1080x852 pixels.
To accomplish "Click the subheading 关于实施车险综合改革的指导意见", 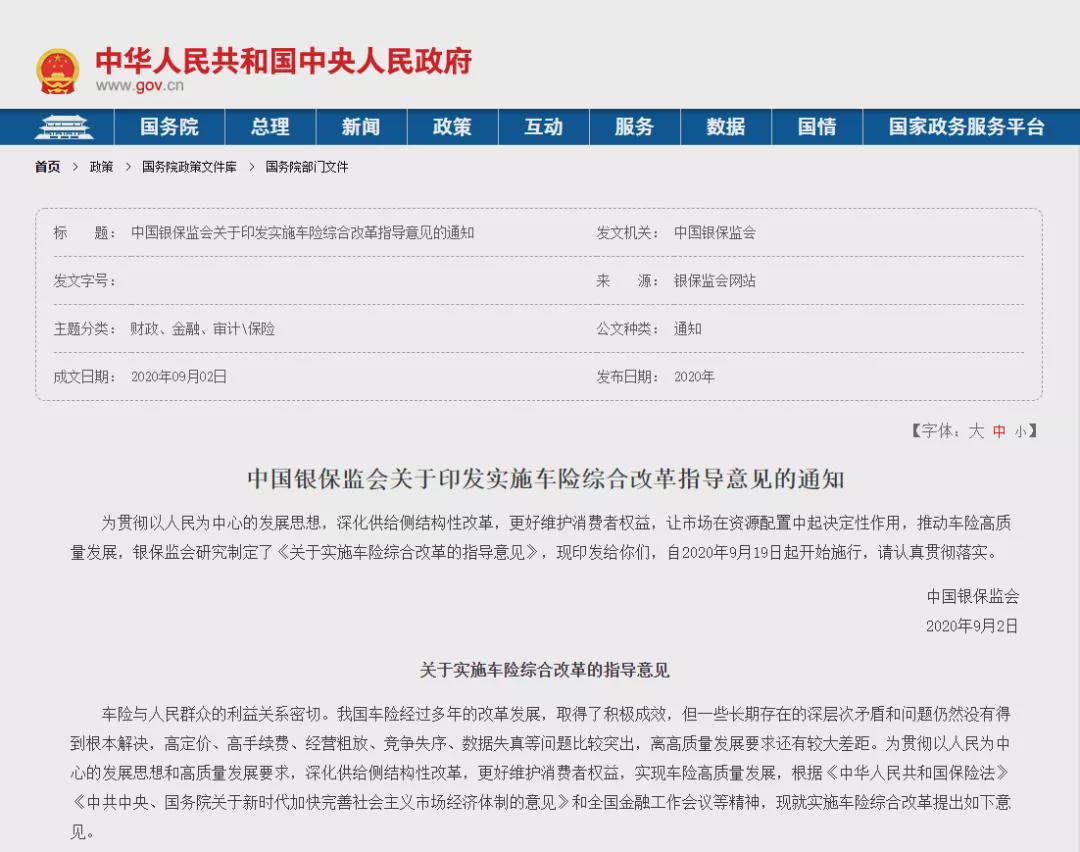I will pos(545,670).
